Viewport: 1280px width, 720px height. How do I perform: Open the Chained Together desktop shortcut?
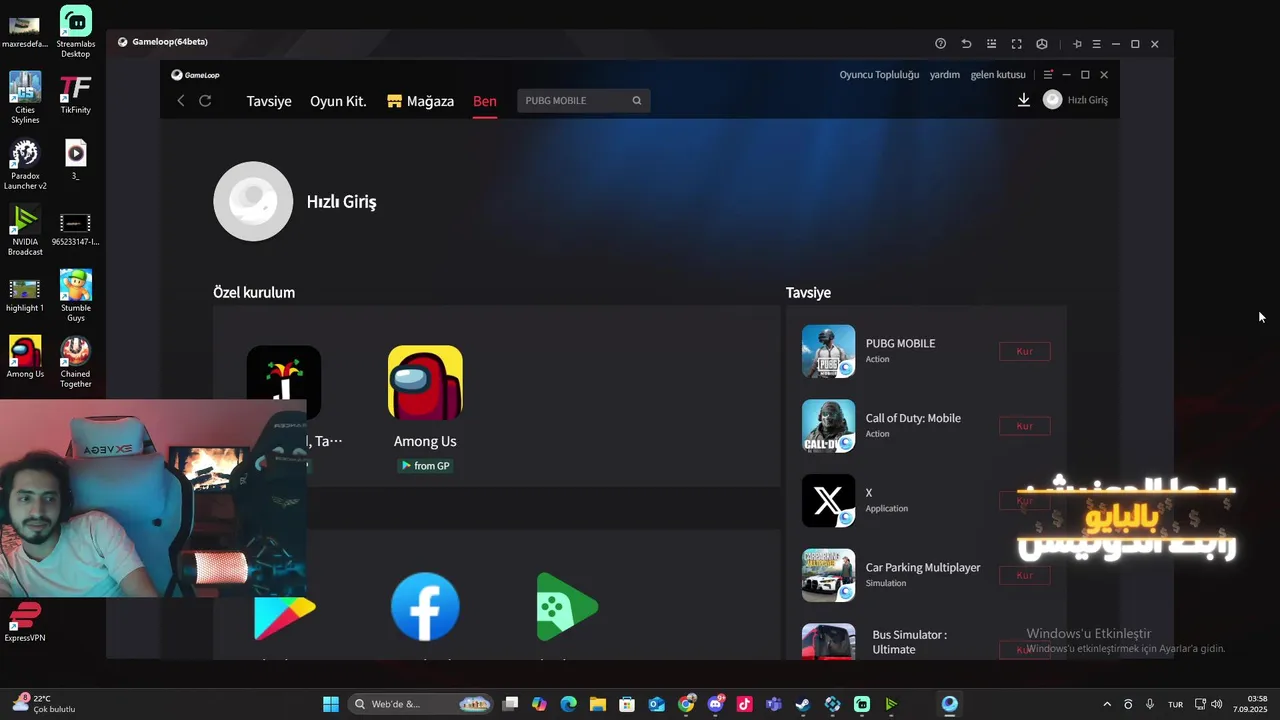coord(76,362)
